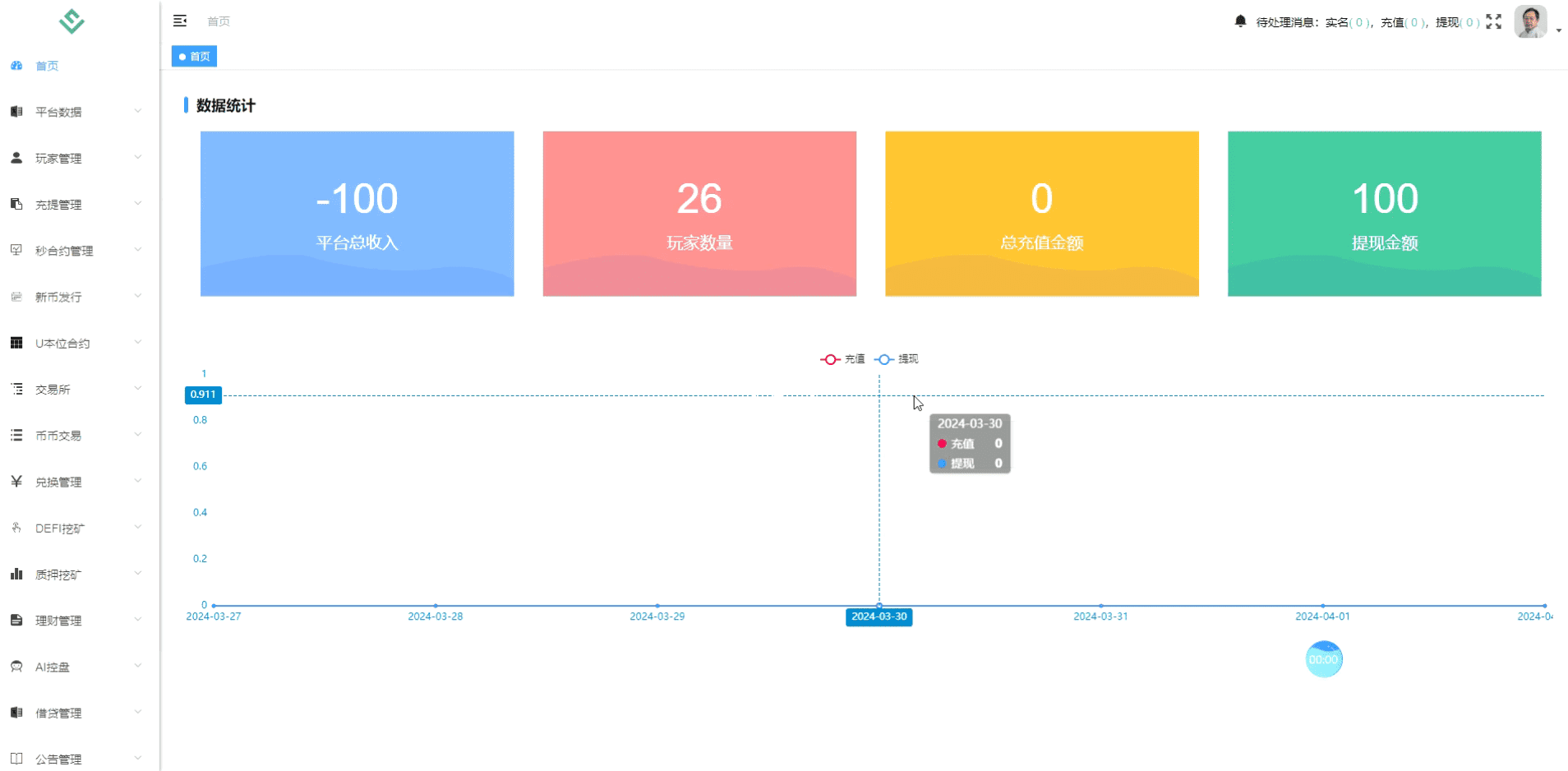The width and height of the screenshot is (1568, 771).
Task: Open the 交易所 sidebar menu
Action: pos(53,390)
